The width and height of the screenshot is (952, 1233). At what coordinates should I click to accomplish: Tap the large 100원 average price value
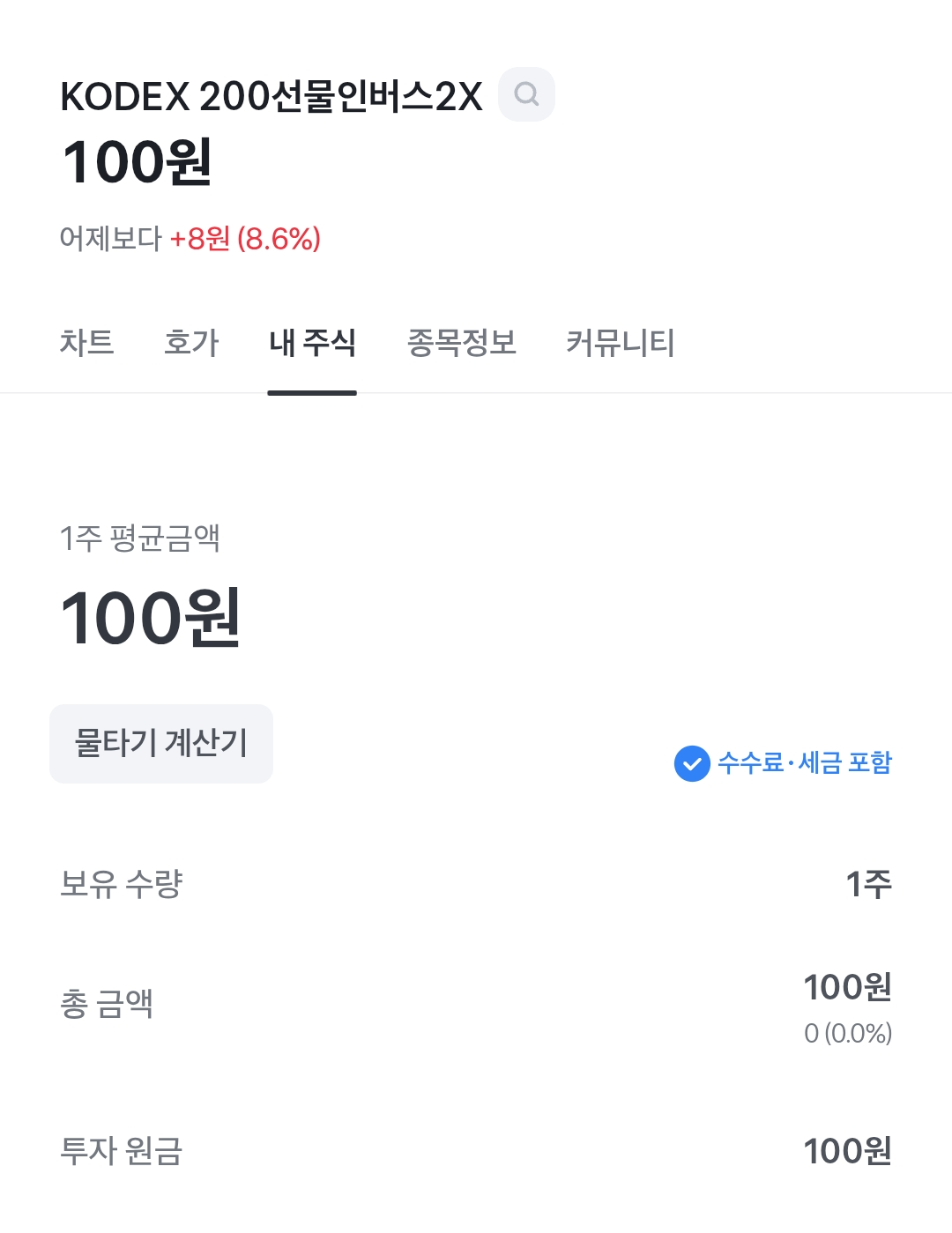pyautogui.click(x=150, y=618)
